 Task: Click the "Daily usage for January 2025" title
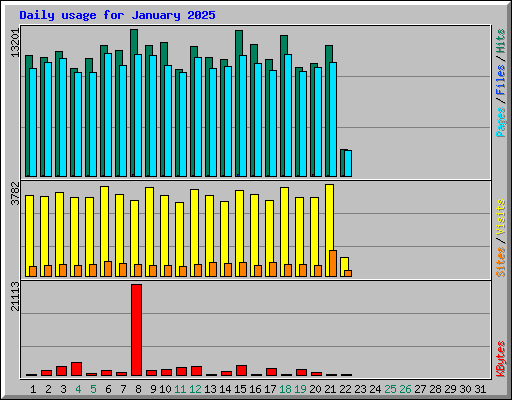tap(117, 15)
